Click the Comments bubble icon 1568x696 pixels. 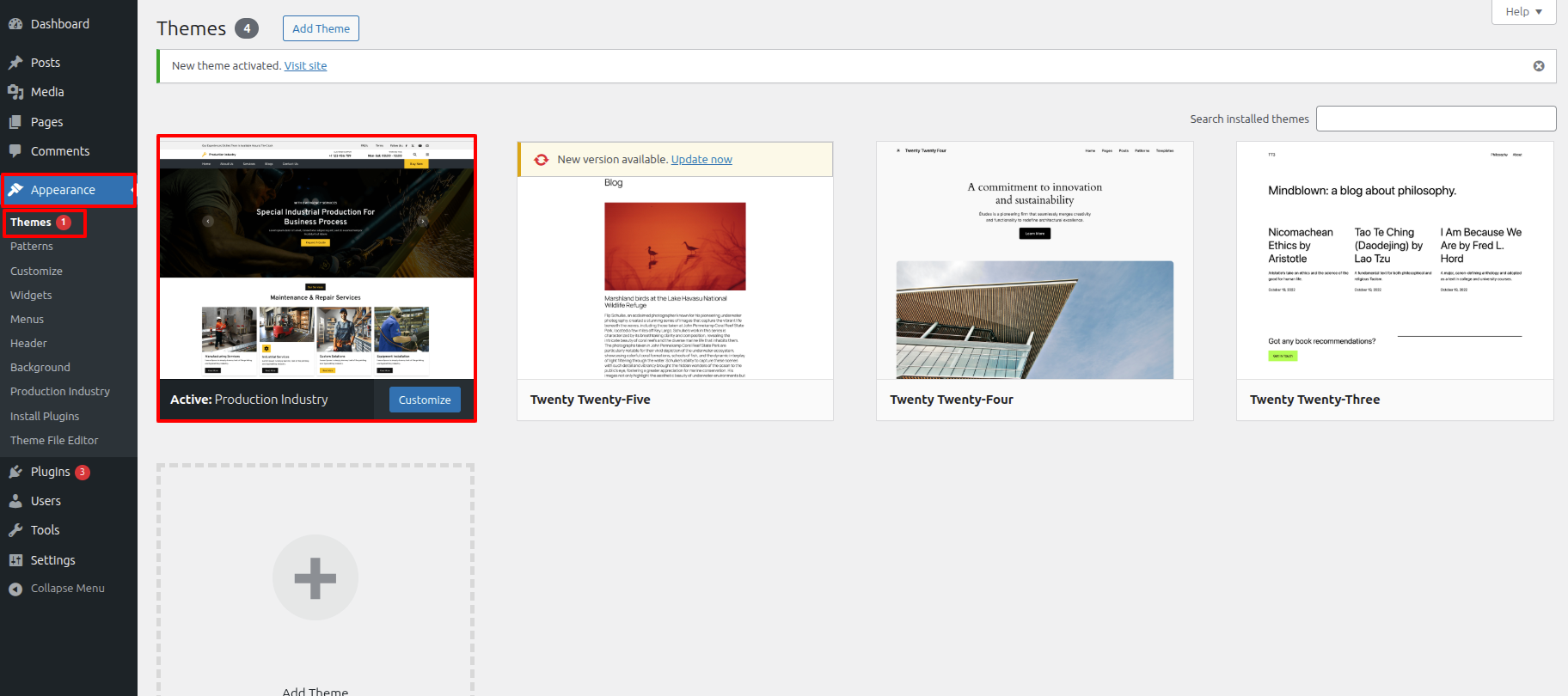15,151
